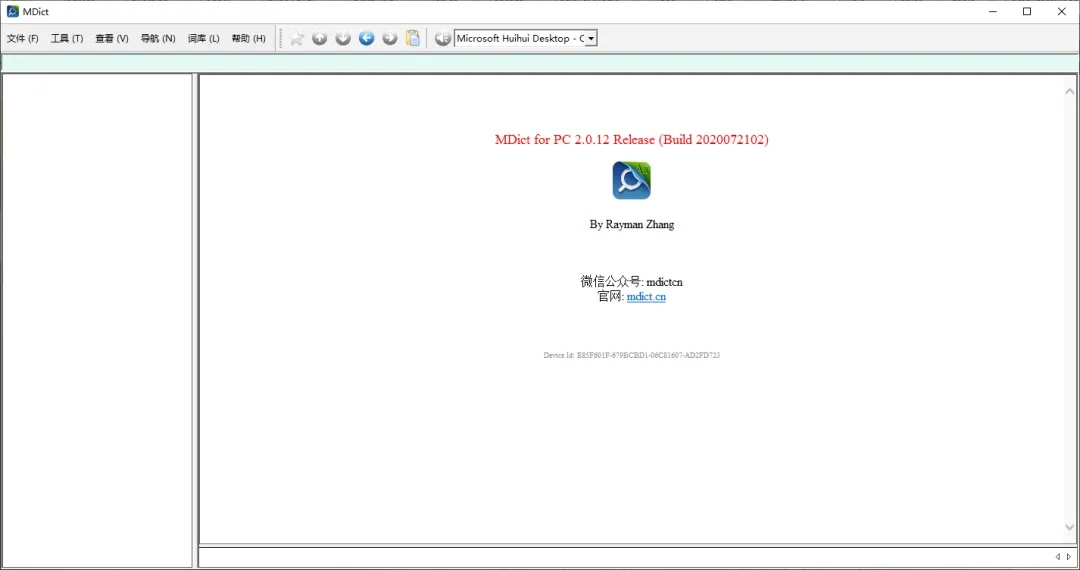Click the down arrow toolbar icon
This screenshot has width=1080, height=570.
pyautogui.click(x=343, y=38)
